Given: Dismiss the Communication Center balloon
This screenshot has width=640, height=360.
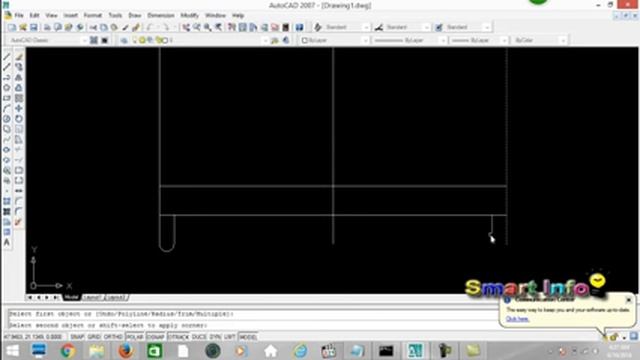Looking at the screenshot, I should 629,300.
